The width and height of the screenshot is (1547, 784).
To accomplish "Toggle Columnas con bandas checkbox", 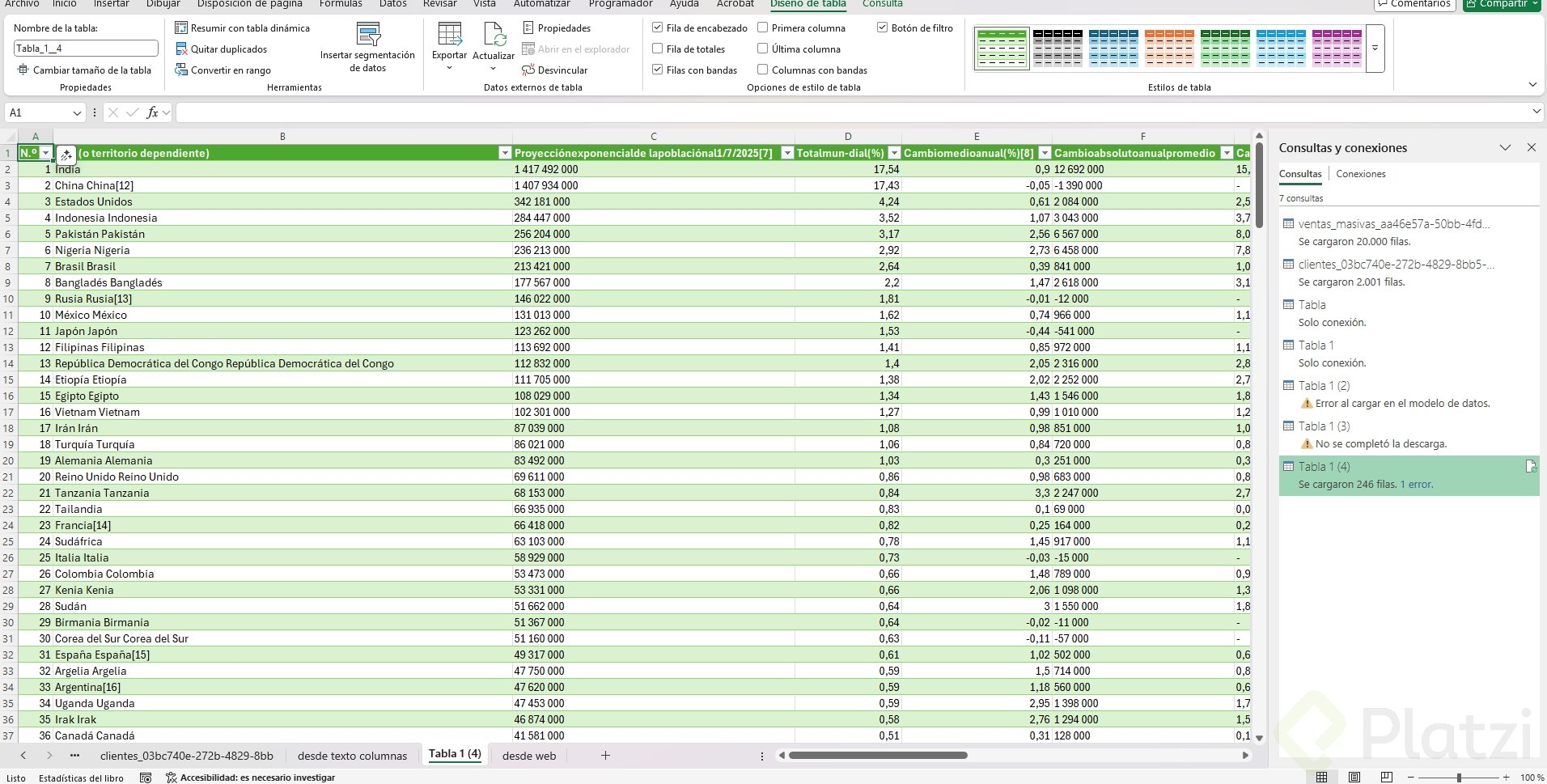I will (763, 70).
